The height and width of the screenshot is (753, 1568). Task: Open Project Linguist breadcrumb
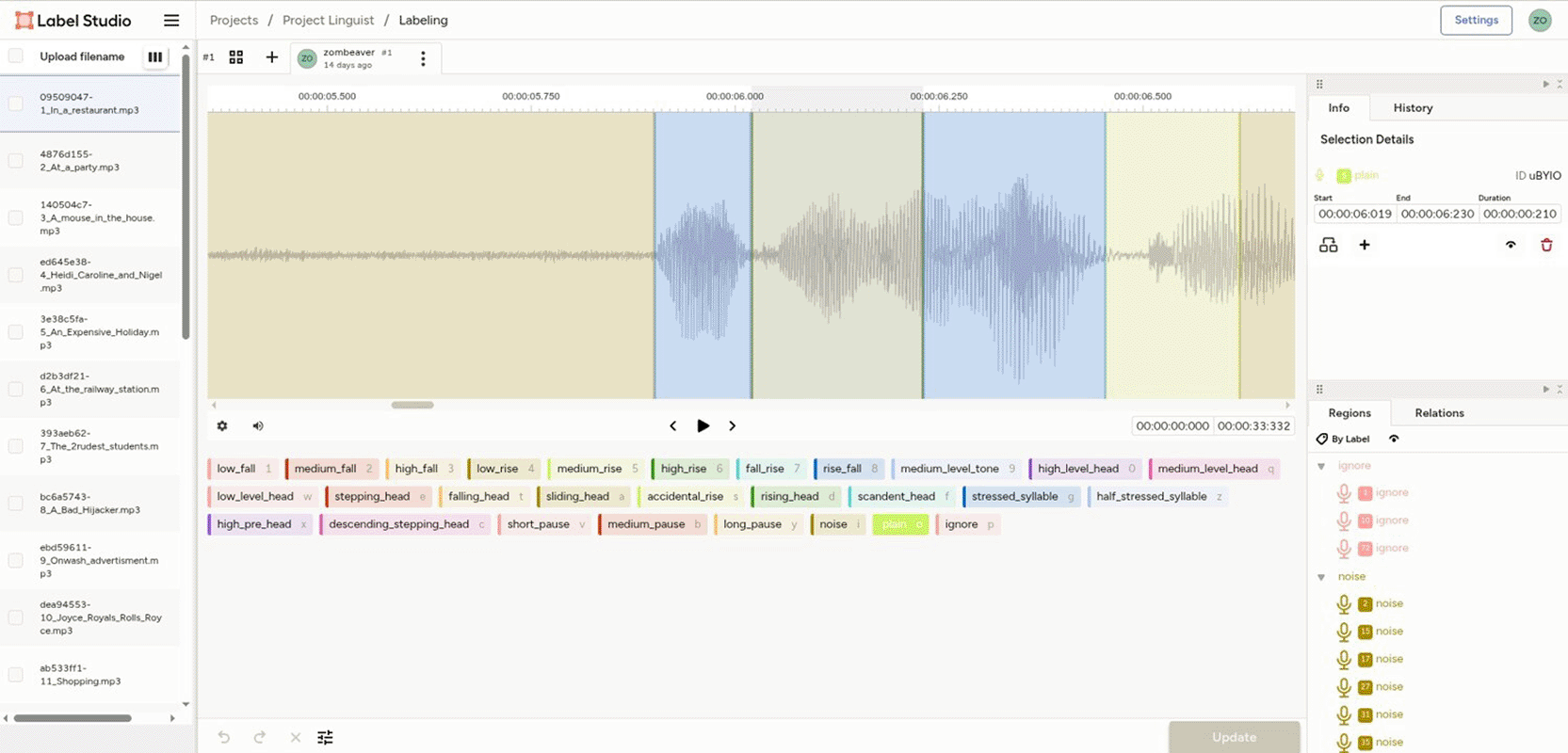328,20
